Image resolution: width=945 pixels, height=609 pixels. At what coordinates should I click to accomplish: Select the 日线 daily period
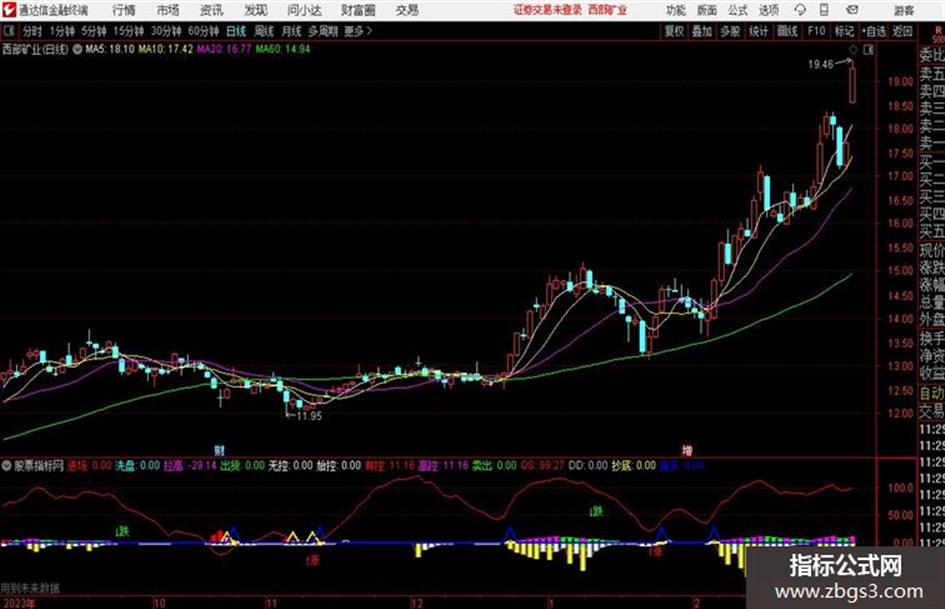(236, 31)
